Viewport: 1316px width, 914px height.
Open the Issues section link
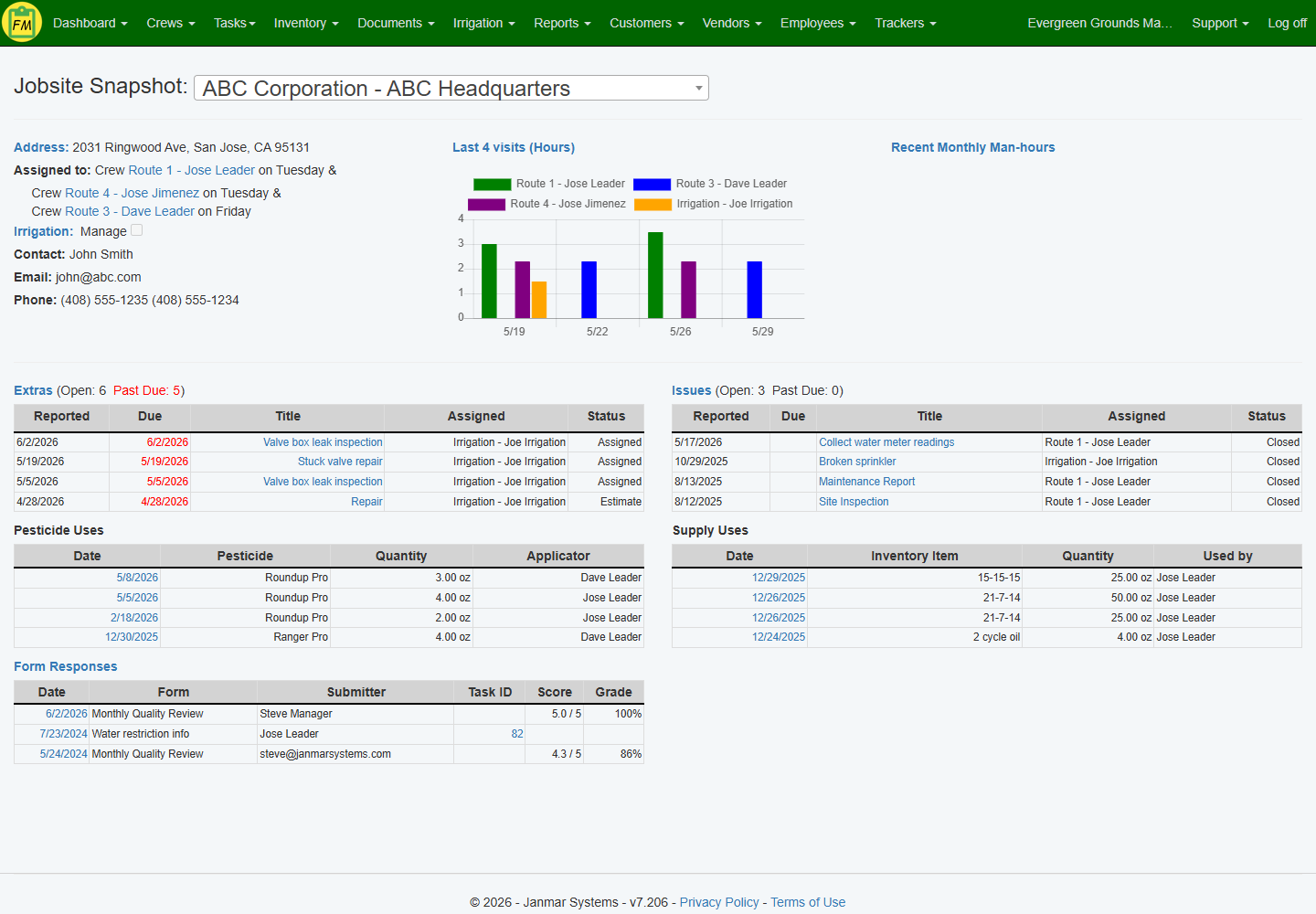click(691, 390)
